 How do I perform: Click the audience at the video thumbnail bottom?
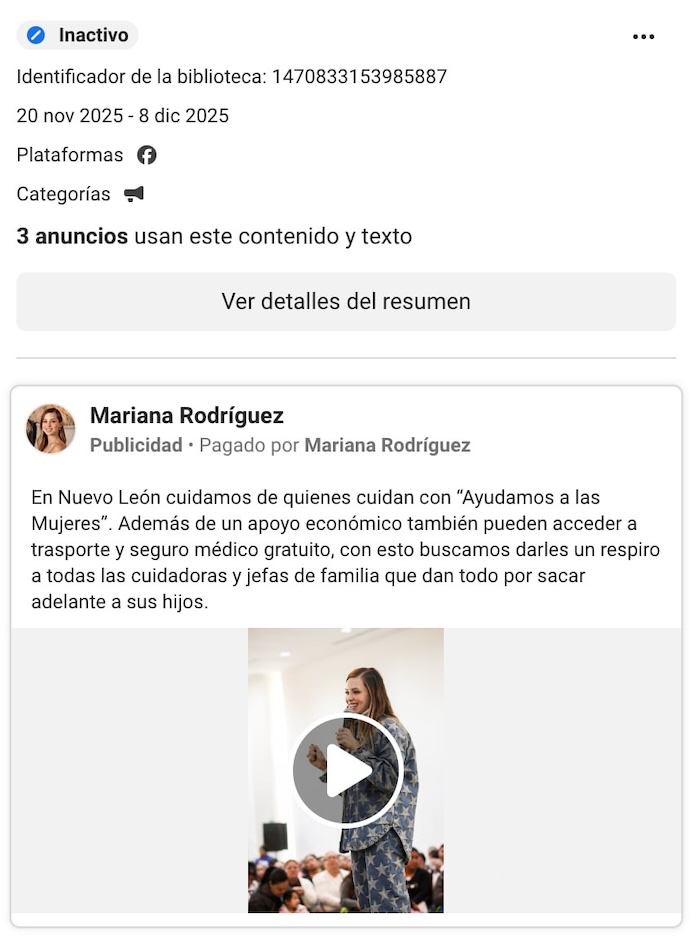[x=300, y=880]
